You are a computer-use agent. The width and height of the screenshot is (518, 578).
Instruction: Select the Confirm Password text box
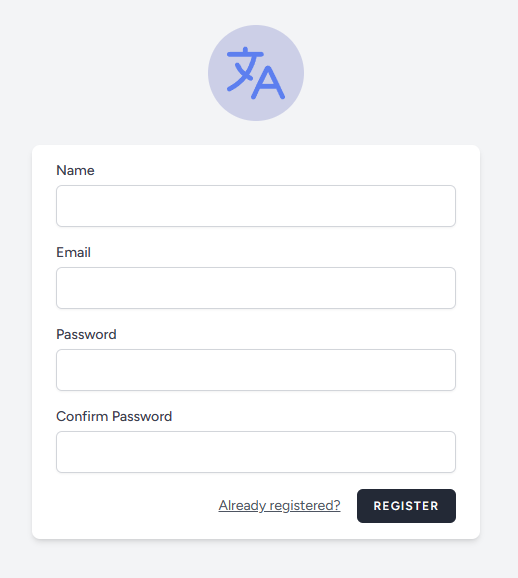point(256,452)
